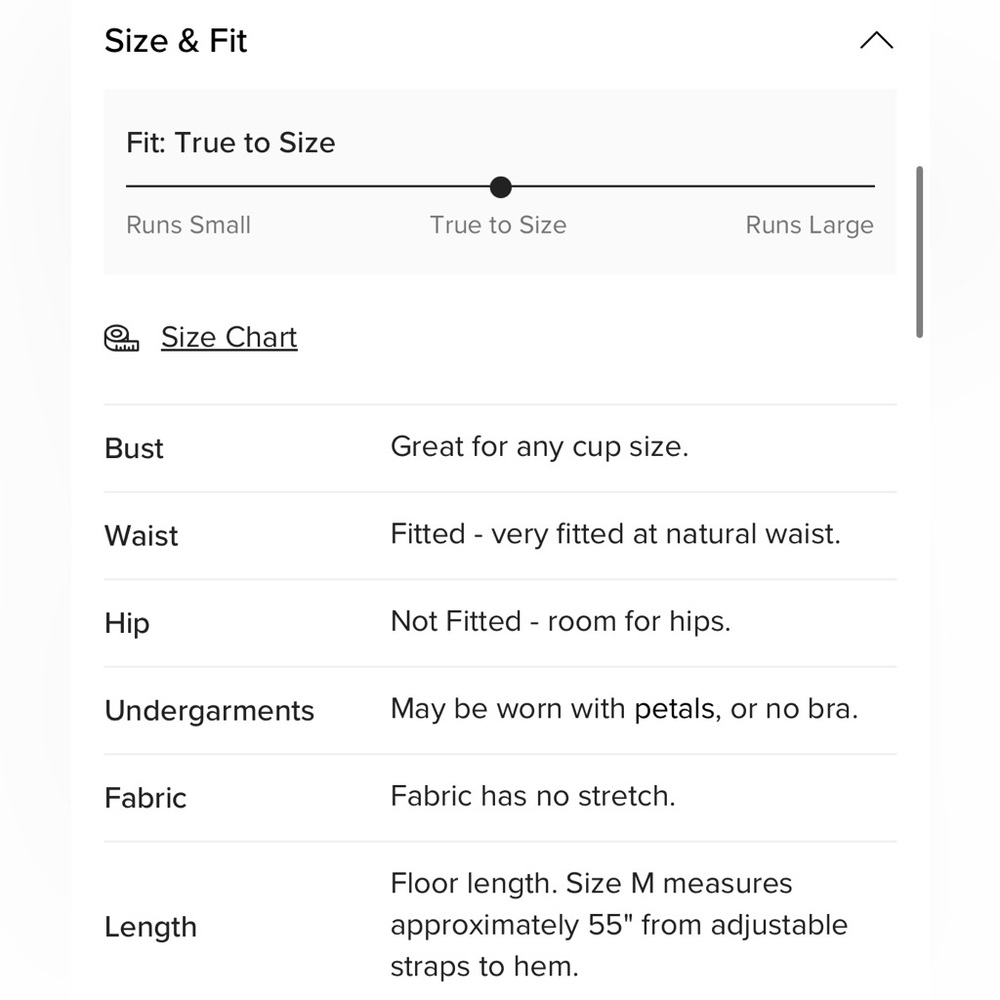Select the Runs Large label
This screenshot has height=1000, width=1000.
point(809,225)
